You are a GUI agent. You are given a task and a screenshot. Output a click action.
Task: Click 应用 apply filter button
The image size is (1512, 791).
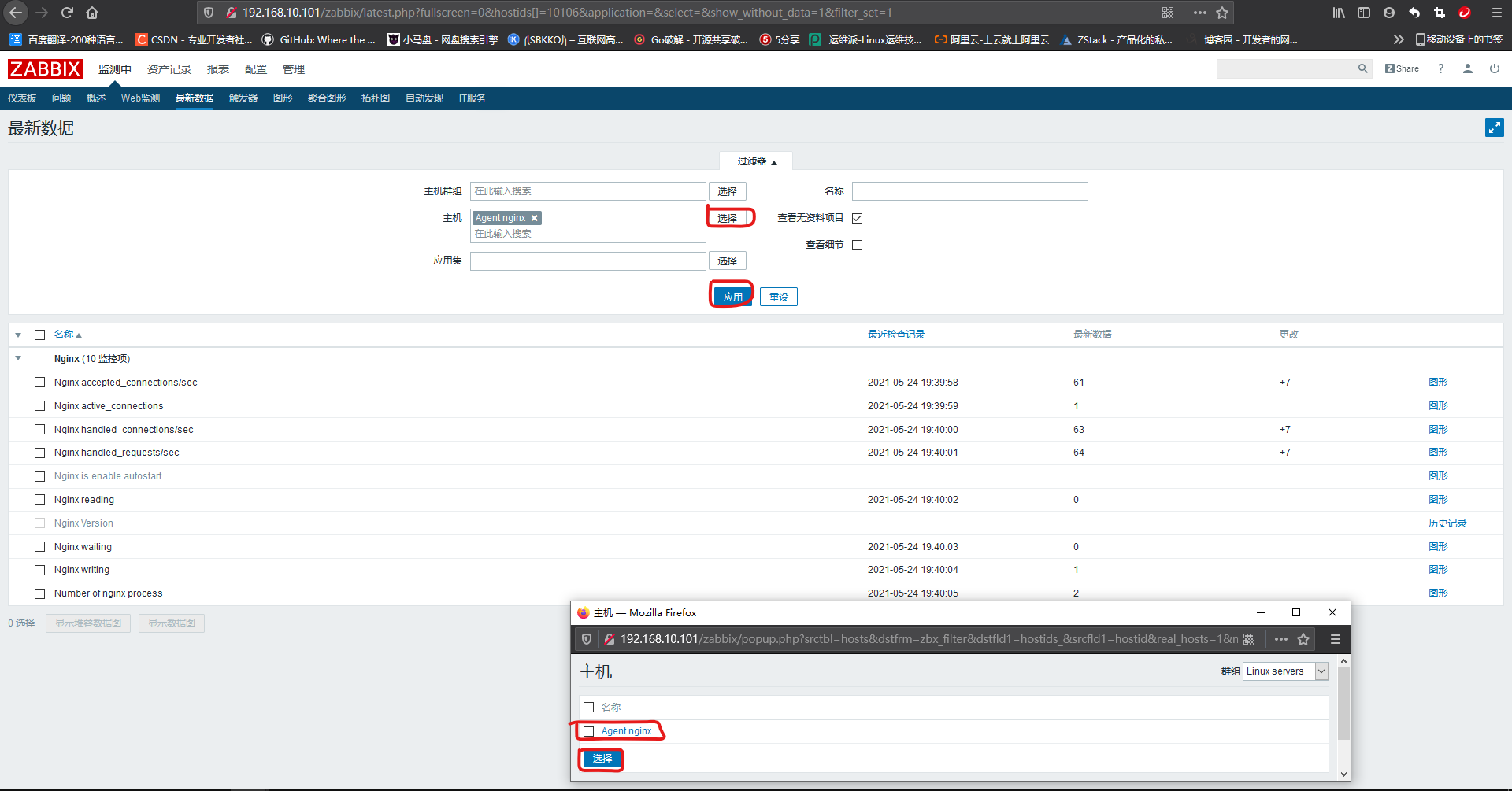click(x=732, y=297)
